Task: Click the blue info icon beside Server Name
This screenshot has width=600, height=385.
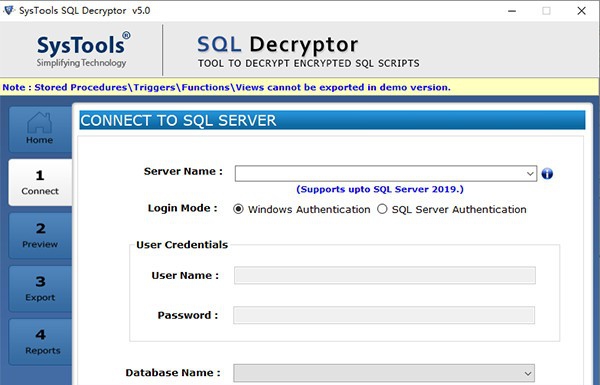Action: click(x=547, y=174)
